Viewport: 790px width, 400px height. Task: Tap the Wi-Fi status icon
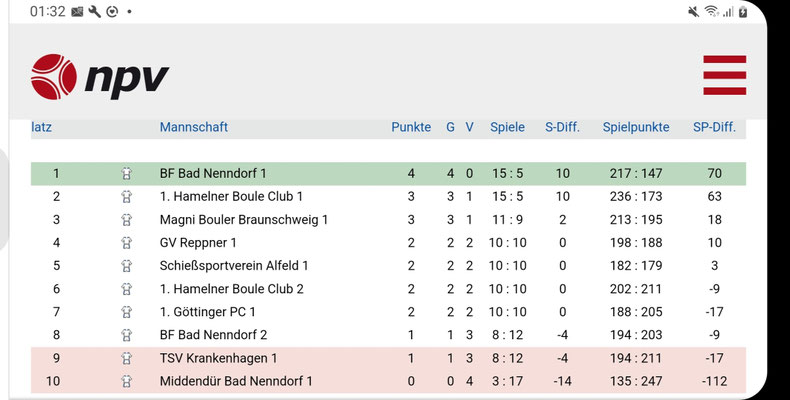[x=711, y=11]
